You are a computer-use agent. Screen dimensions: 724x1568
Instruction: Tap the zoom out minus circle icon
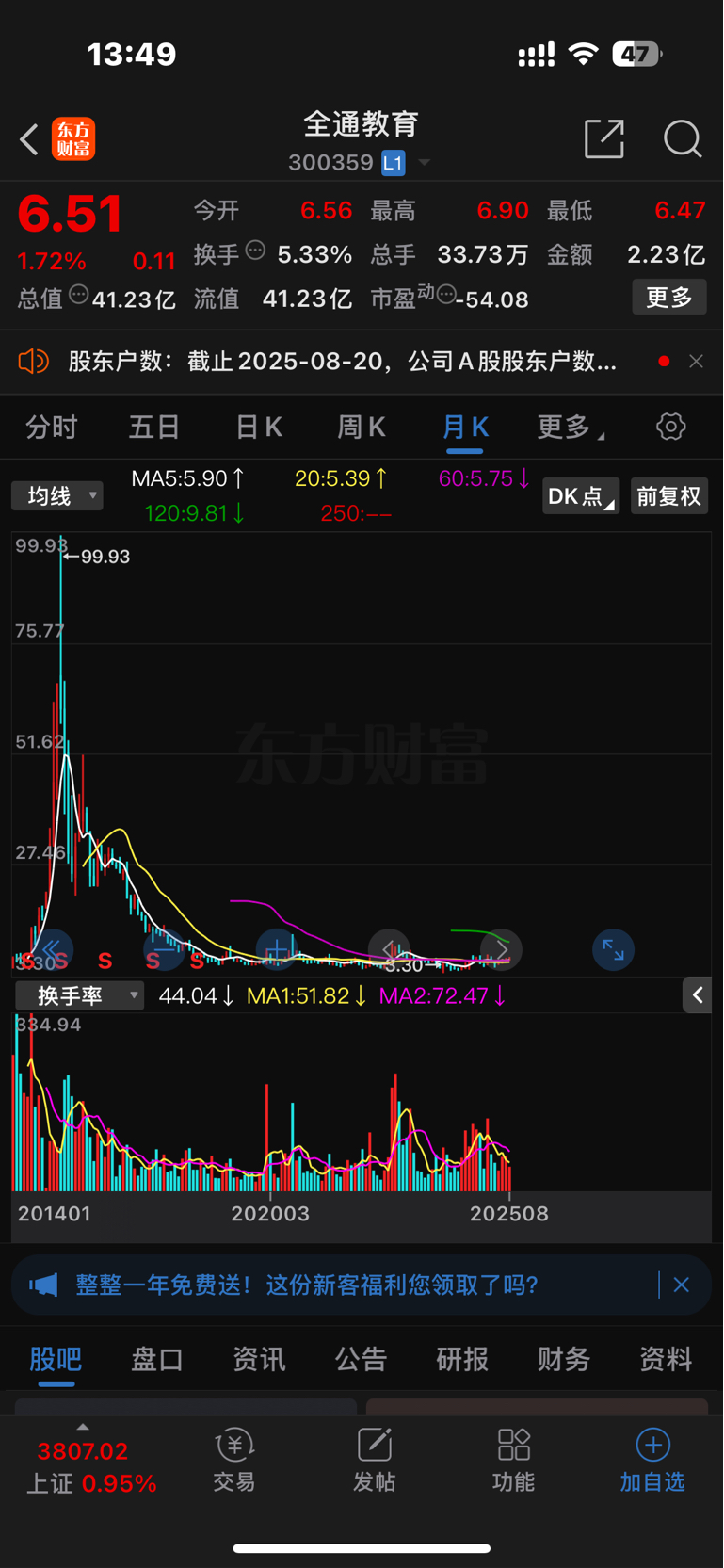point(164,949)
